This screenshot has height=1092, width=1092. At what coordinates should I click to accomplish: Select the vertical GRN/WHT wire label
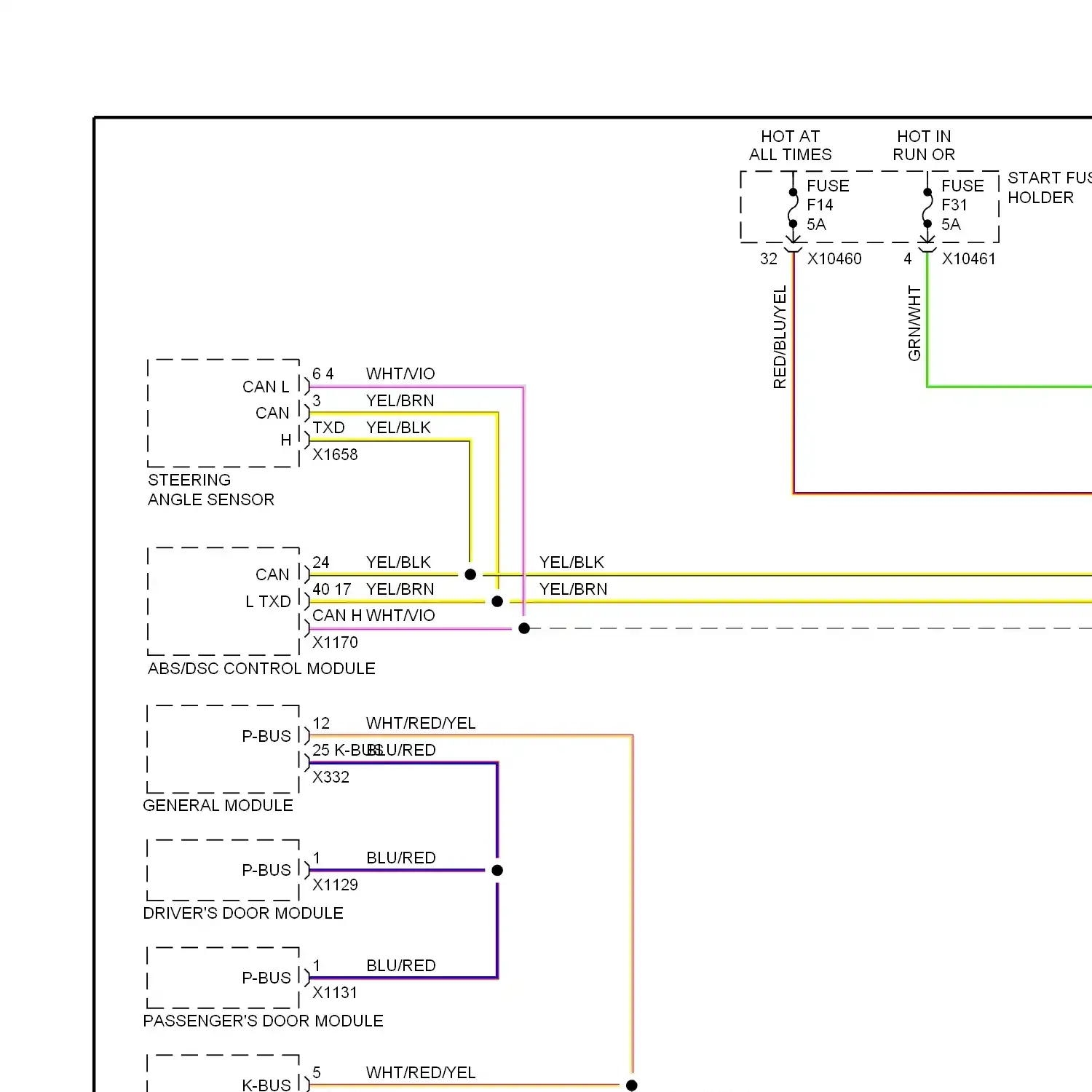point(914,323)
